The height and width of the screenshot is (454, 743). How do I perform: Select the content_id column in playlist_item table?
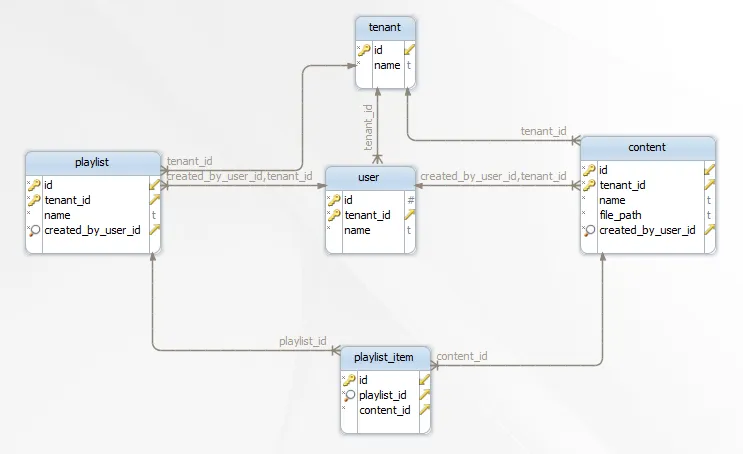click(x=385, y=410)
